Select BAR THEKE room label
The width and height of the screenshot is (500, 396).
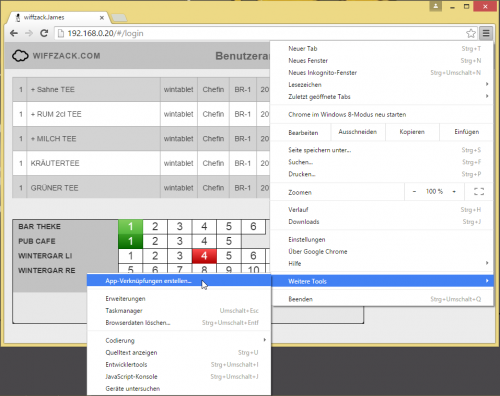pyautogui.click(x=39, y=227)
